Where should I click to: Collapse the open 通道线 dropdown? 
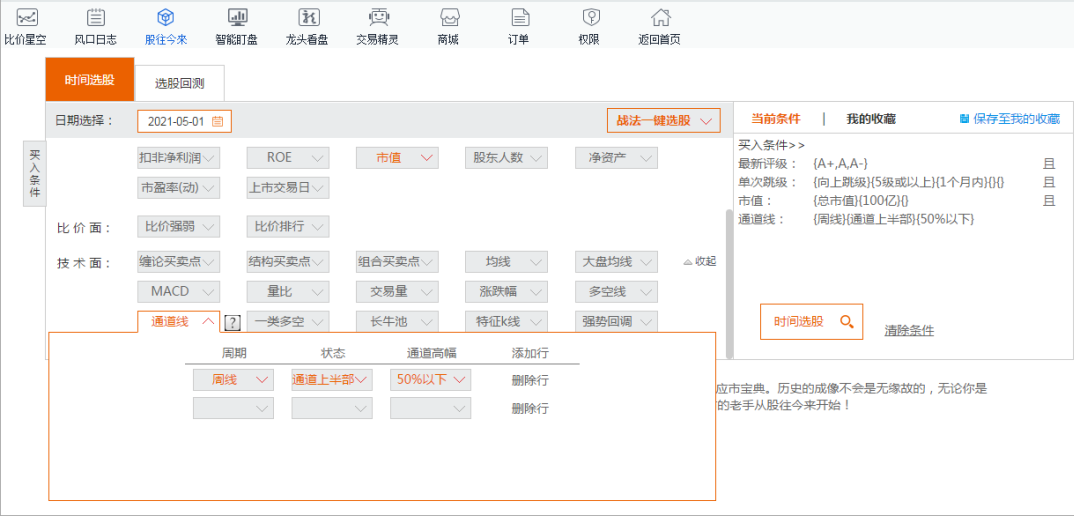click(x=178, y=321)
